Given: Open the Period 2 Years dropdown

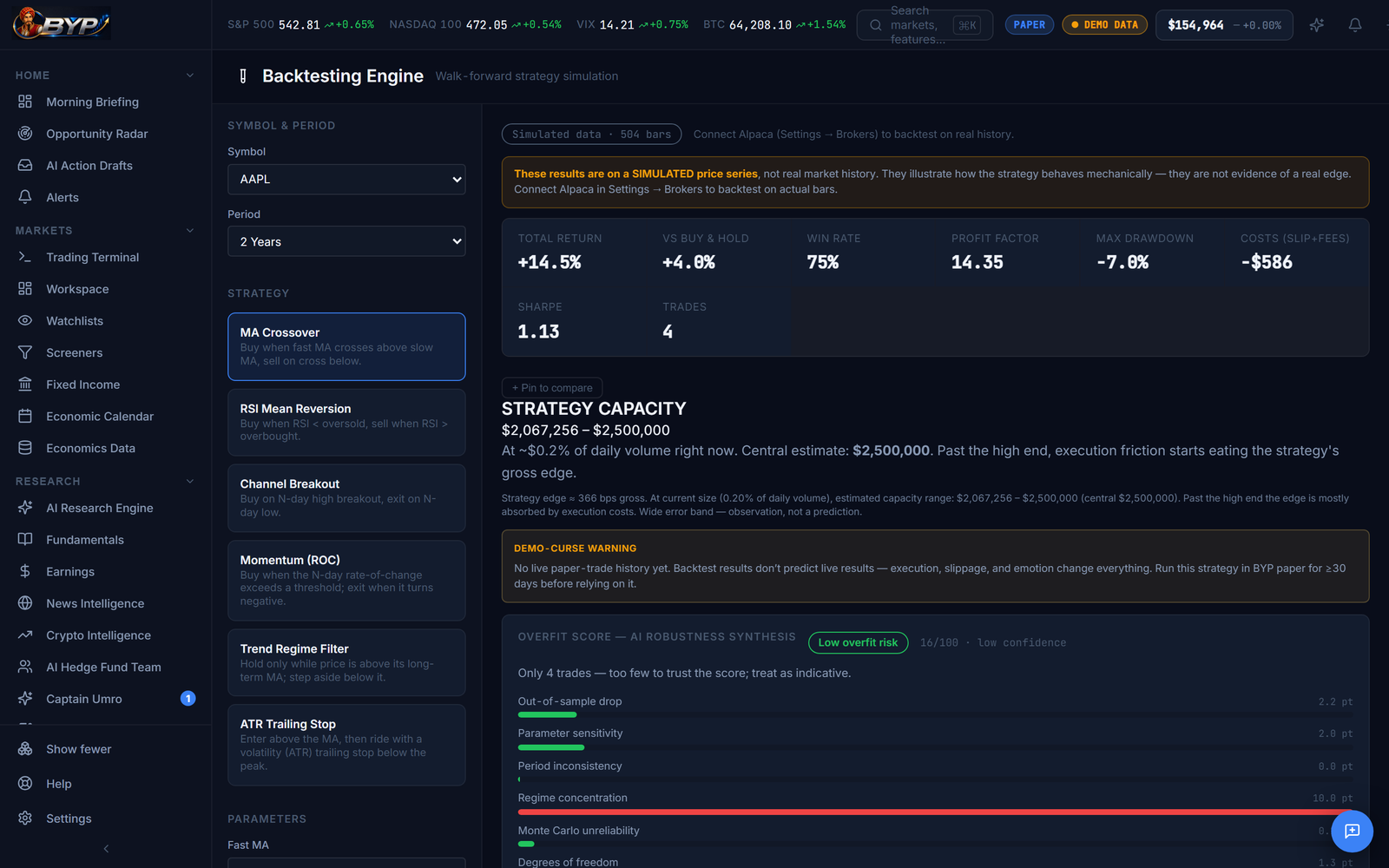Looking at the screenshot, I should [x=346, y=241].
